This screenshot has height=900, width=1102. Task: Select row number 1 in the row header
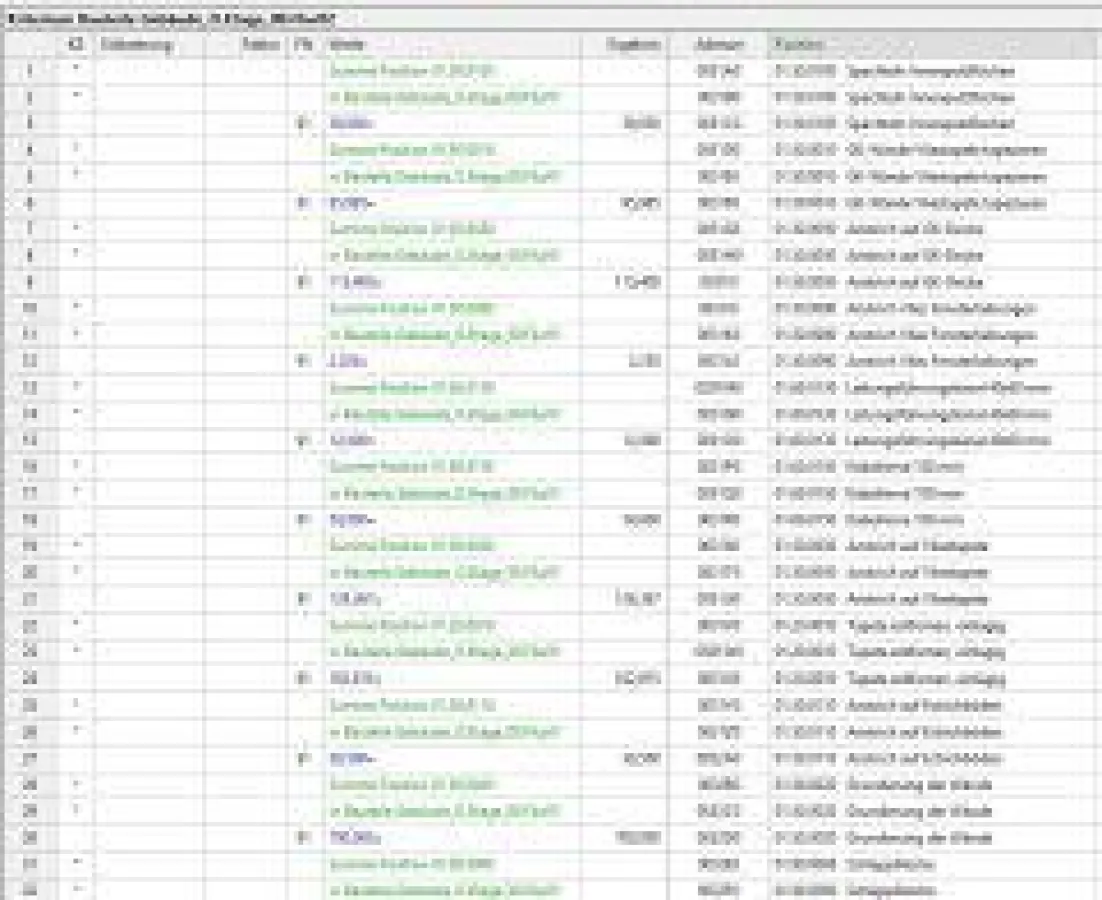[x=29, y=71]
